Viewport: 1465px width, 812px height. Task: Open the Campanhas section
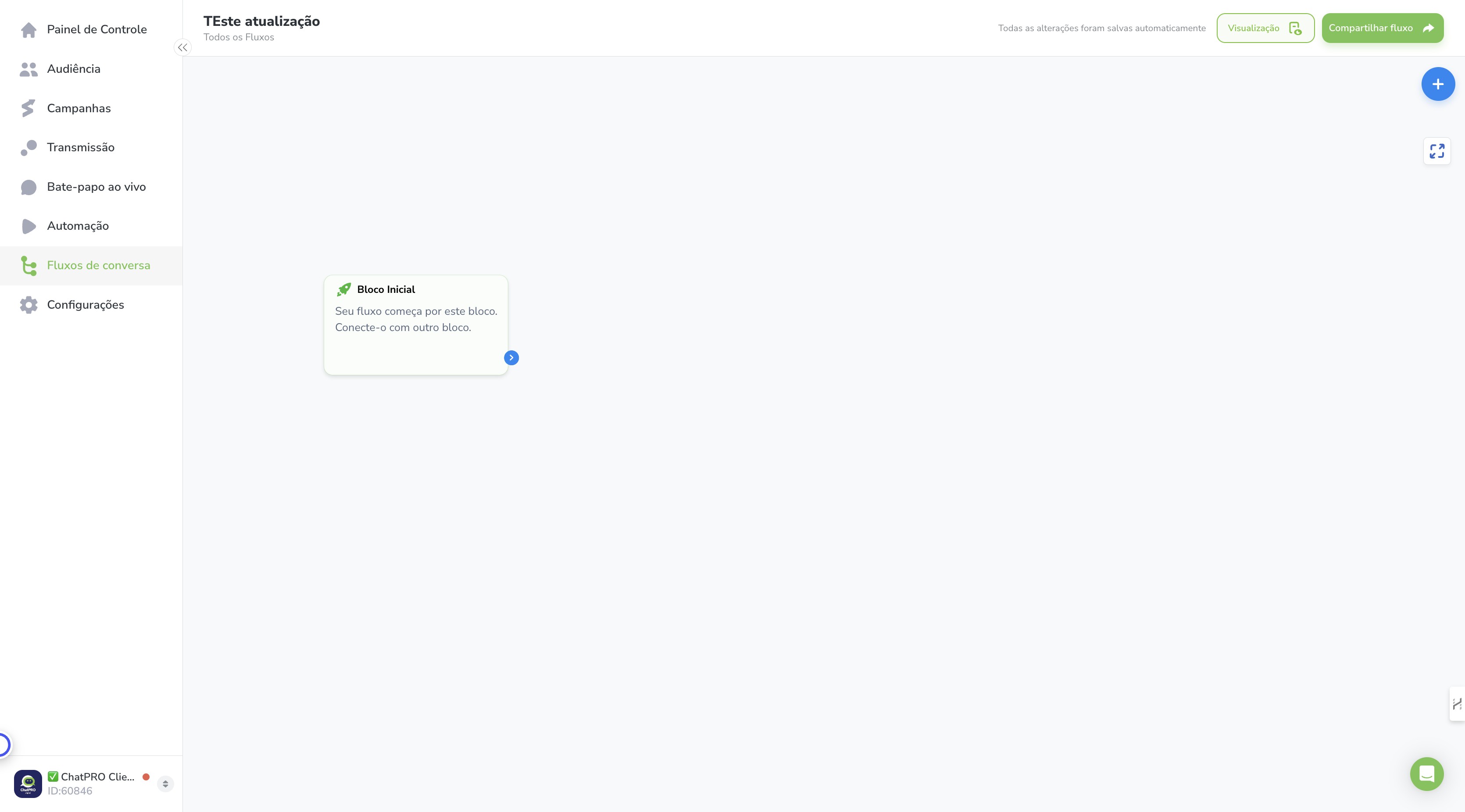click(x=91, y=108)
